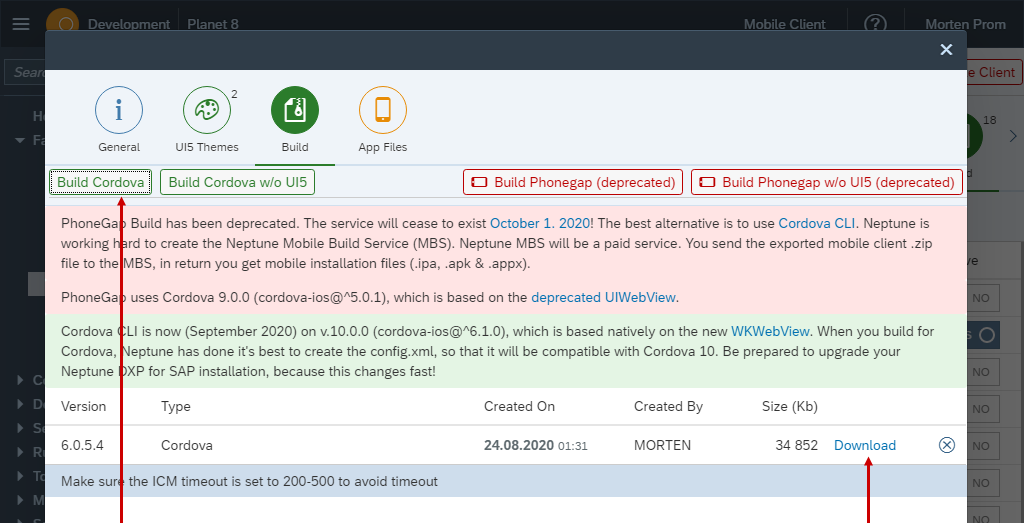The width and height of the screenshot is (1024, 523).
Task: Click Build Phonegap (deprecated) button
Action: [573, 182]
